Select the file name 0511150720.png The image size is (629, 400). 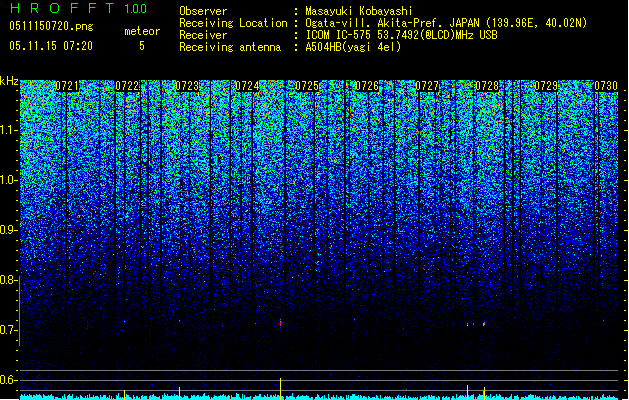pyautogui.click(x=51, y=26)
